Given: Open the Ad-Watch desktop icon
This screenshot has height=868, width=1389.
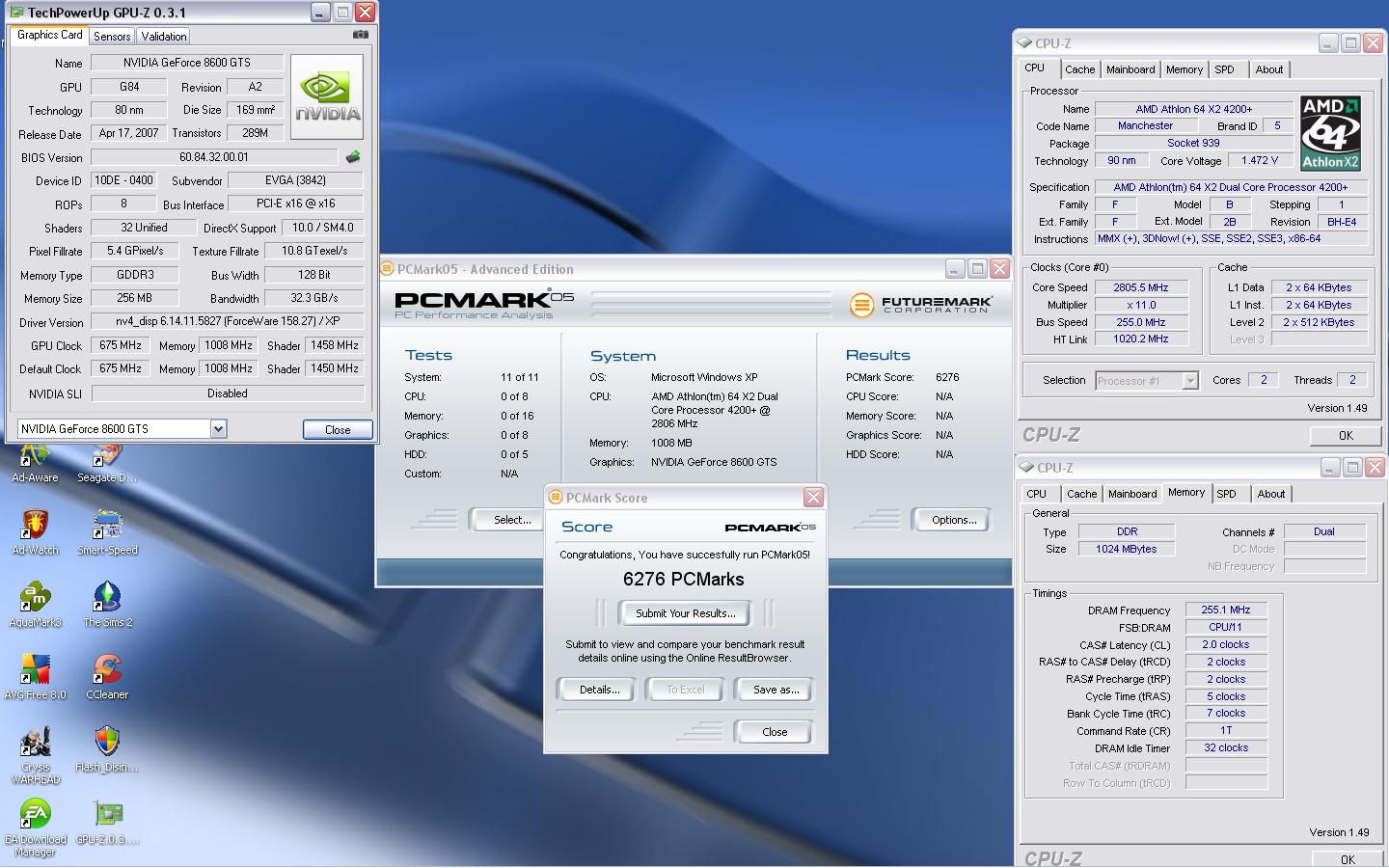Looking at the screenshot, I should (35, 532).
